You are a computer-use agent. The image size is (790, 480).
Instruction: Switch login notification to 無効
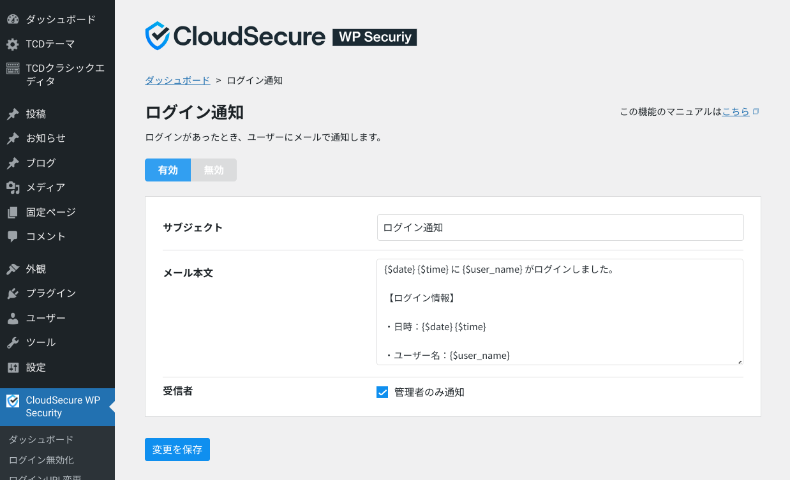(214, 170)
